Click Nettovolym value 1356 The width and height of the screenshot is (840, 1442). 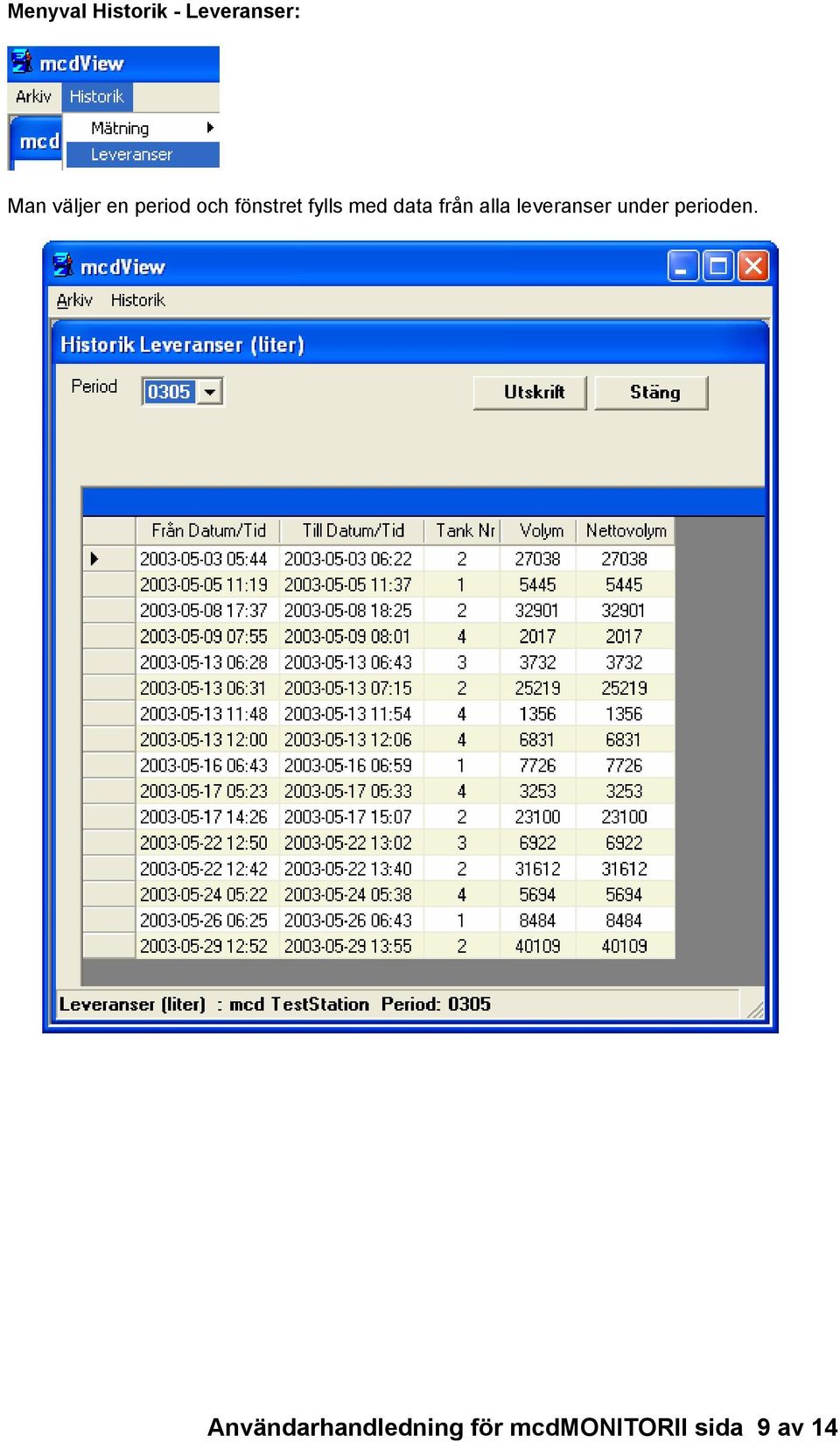click(x=626, y=713)
